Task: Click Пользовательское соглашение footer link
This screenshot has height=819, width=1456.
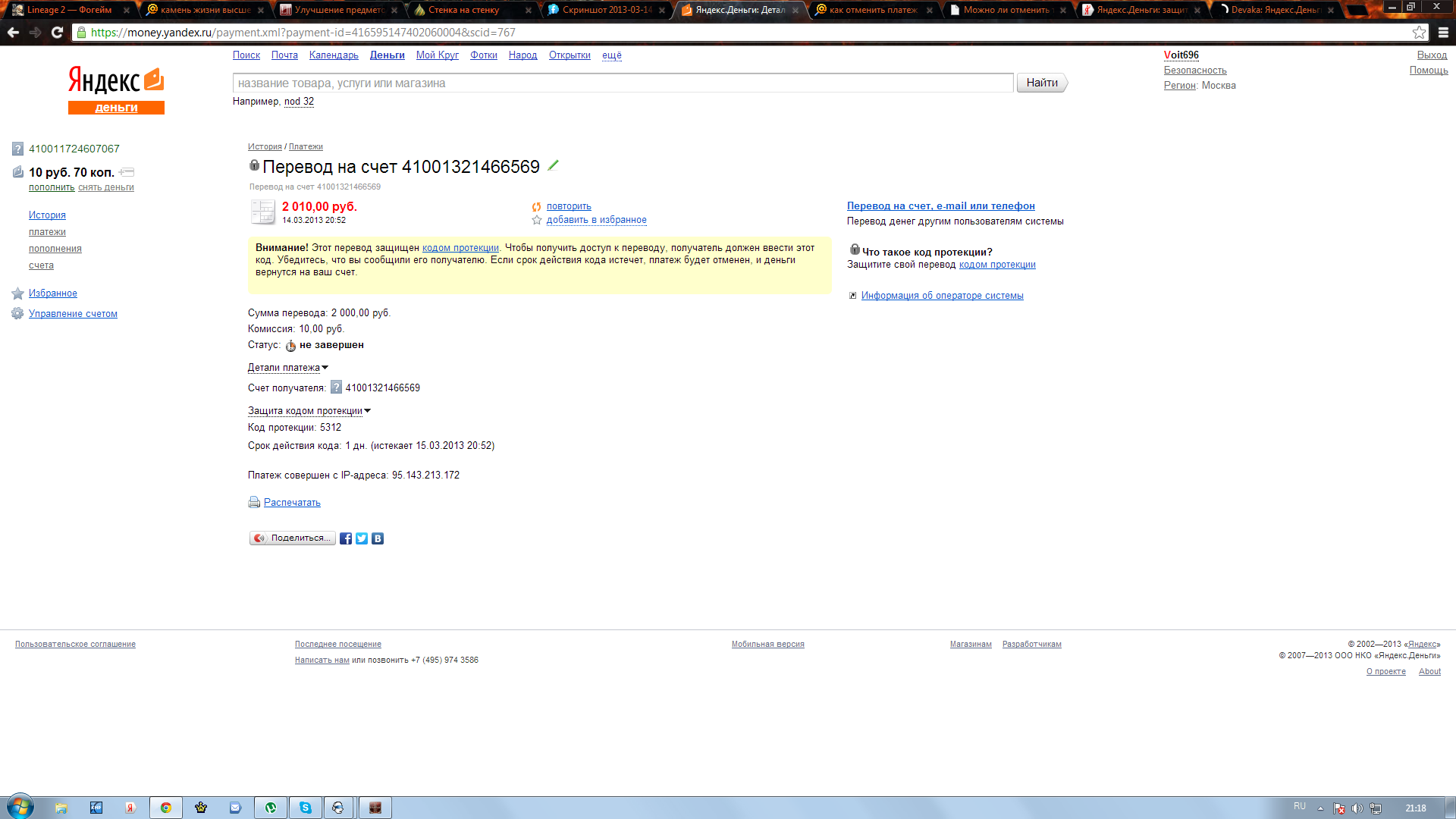Action: click(75, 645)
